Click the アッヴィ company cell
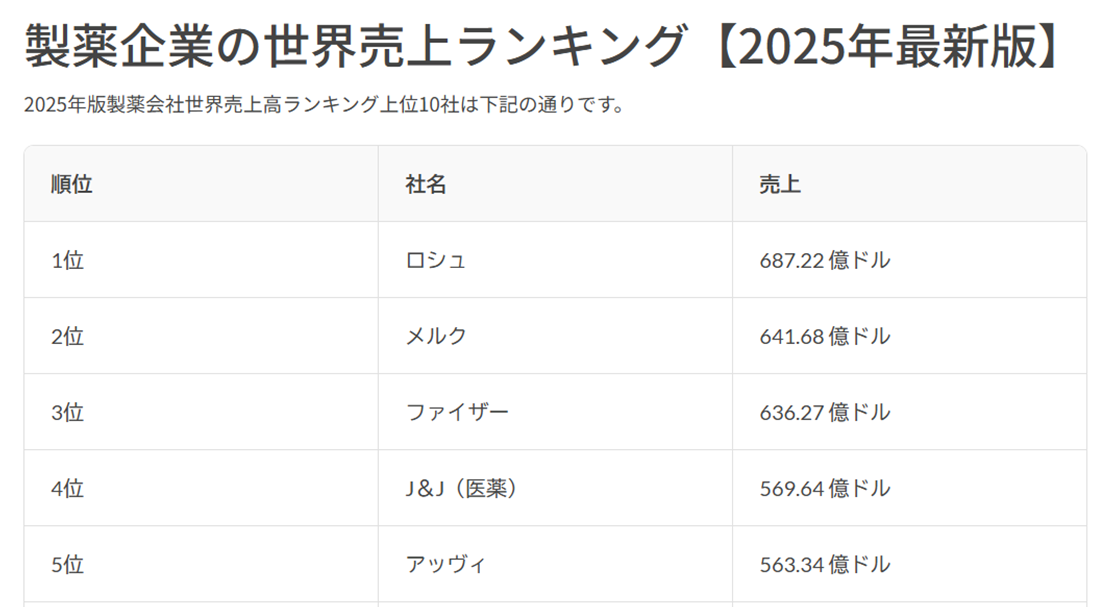 (x=446, y=564)
